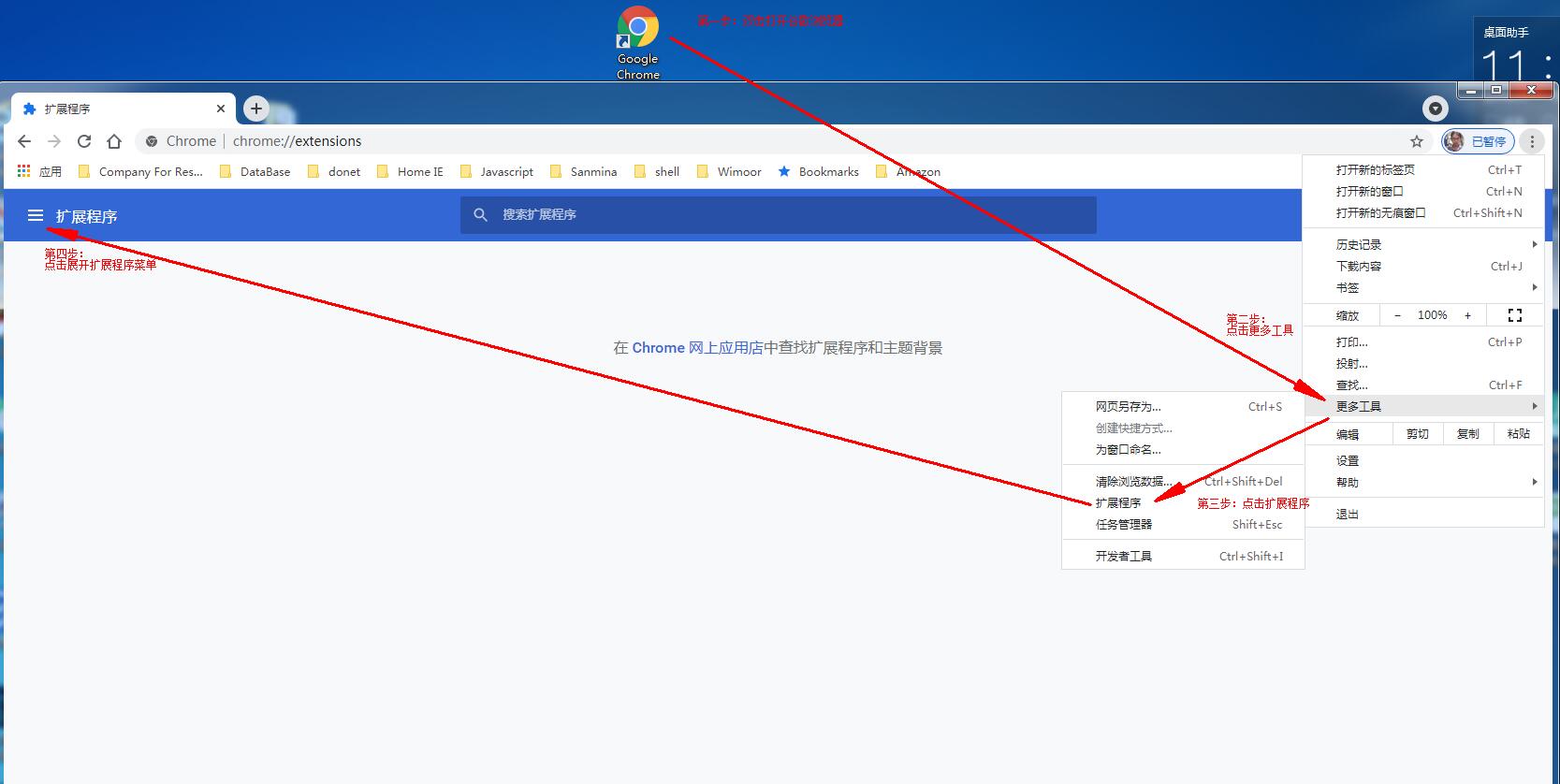1560x784 pixels.
Task: Select 投射... menu item
Action: pos(1423,364)
